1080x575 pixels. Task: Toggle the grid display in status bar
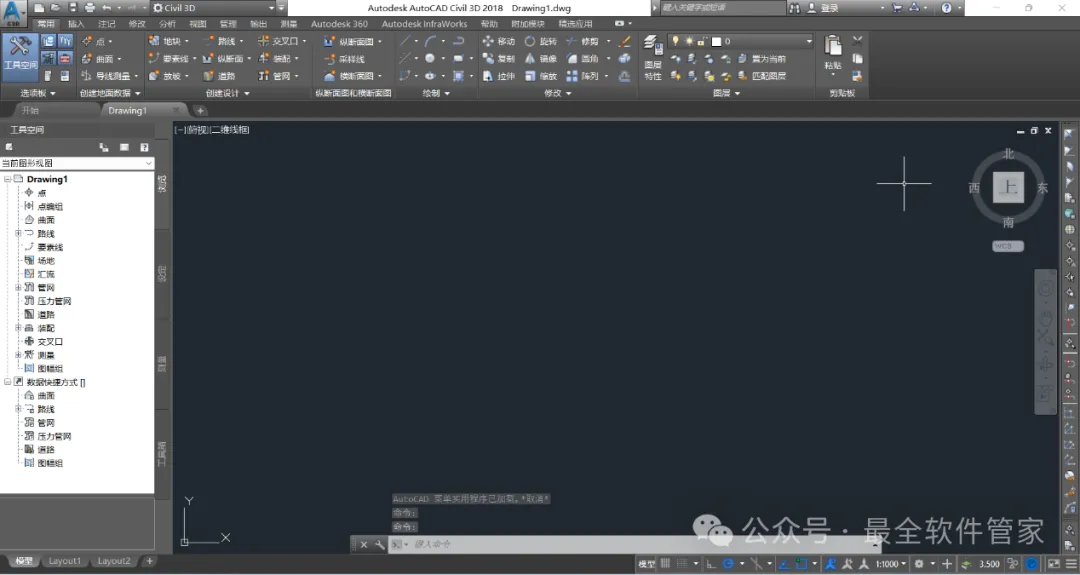665,564
